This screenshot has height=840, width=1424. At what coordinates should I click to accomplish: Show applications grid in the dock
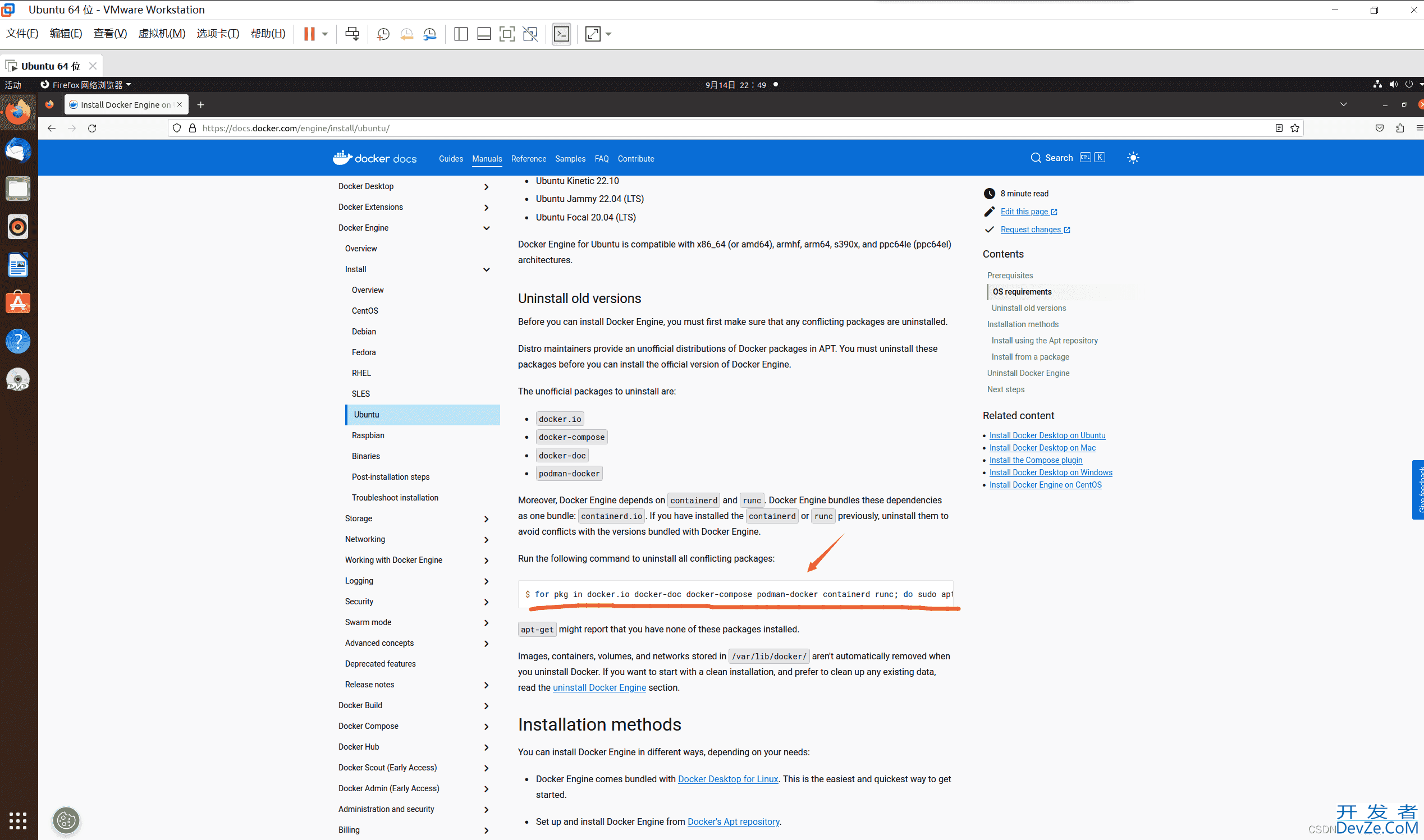[x=18, y=821]
